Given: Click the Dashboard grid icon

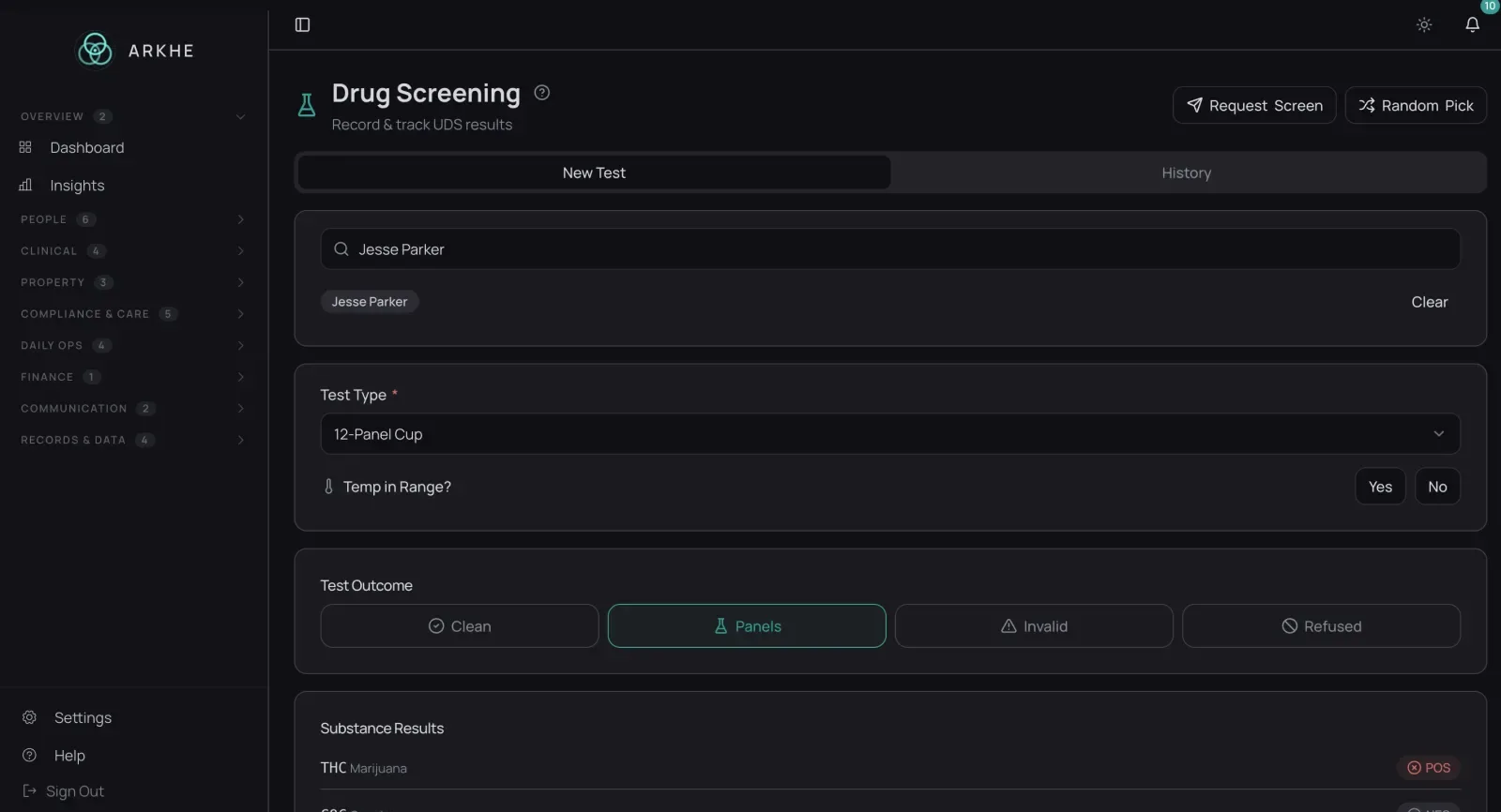Looking at the screenshot, I should 25,147.
